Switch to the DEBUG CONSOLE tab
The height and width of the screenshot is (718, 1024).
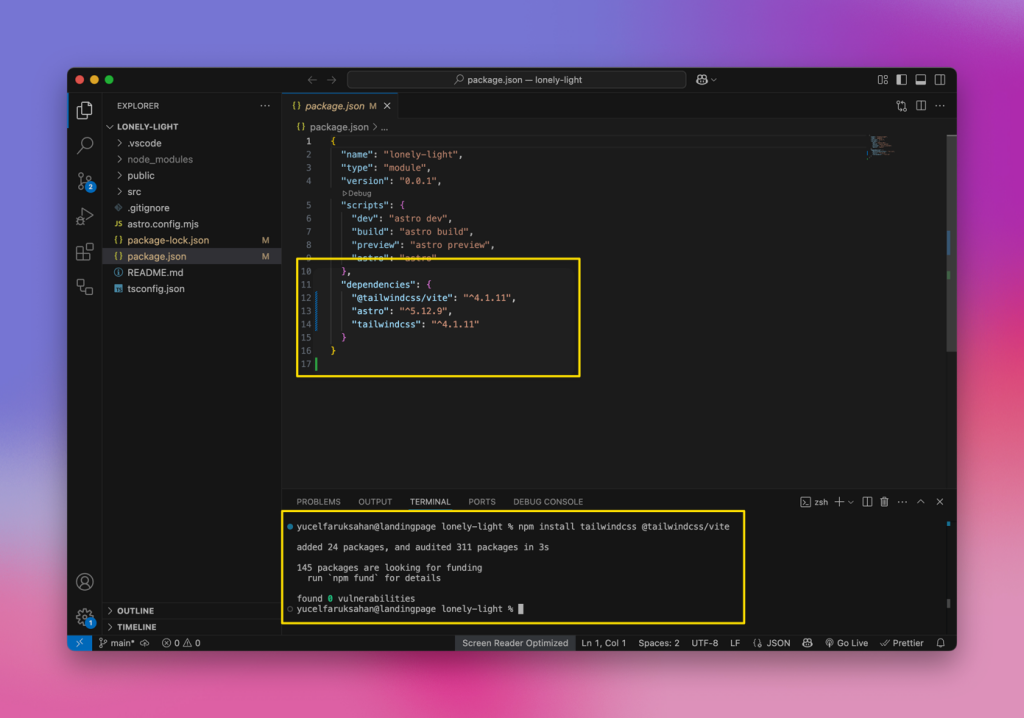pyautogui.click(x=548, y=502)
